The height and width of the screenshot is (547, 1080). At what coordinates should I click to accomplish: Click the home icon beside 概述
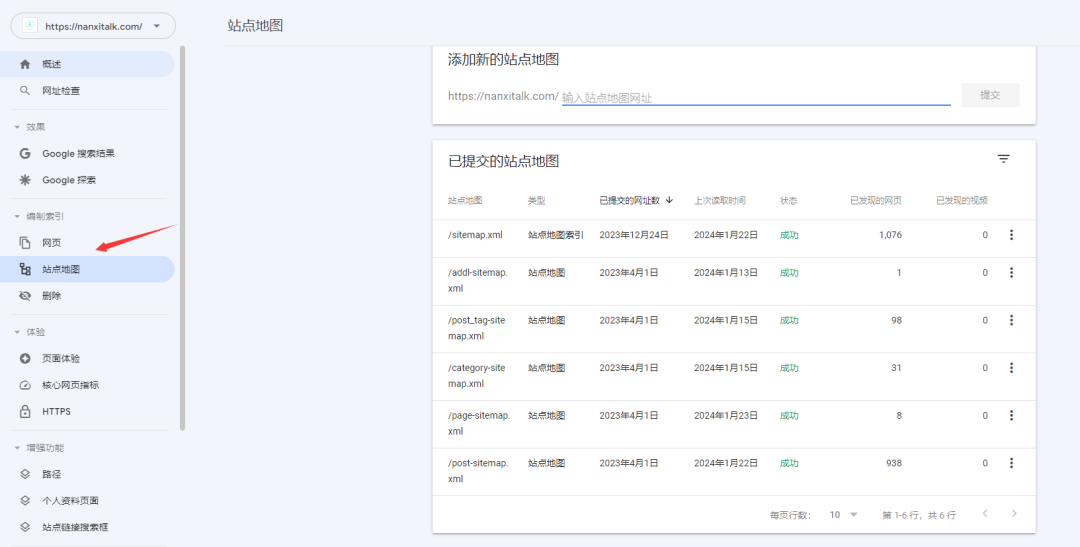pyautogui.click(x=25, y=64)
